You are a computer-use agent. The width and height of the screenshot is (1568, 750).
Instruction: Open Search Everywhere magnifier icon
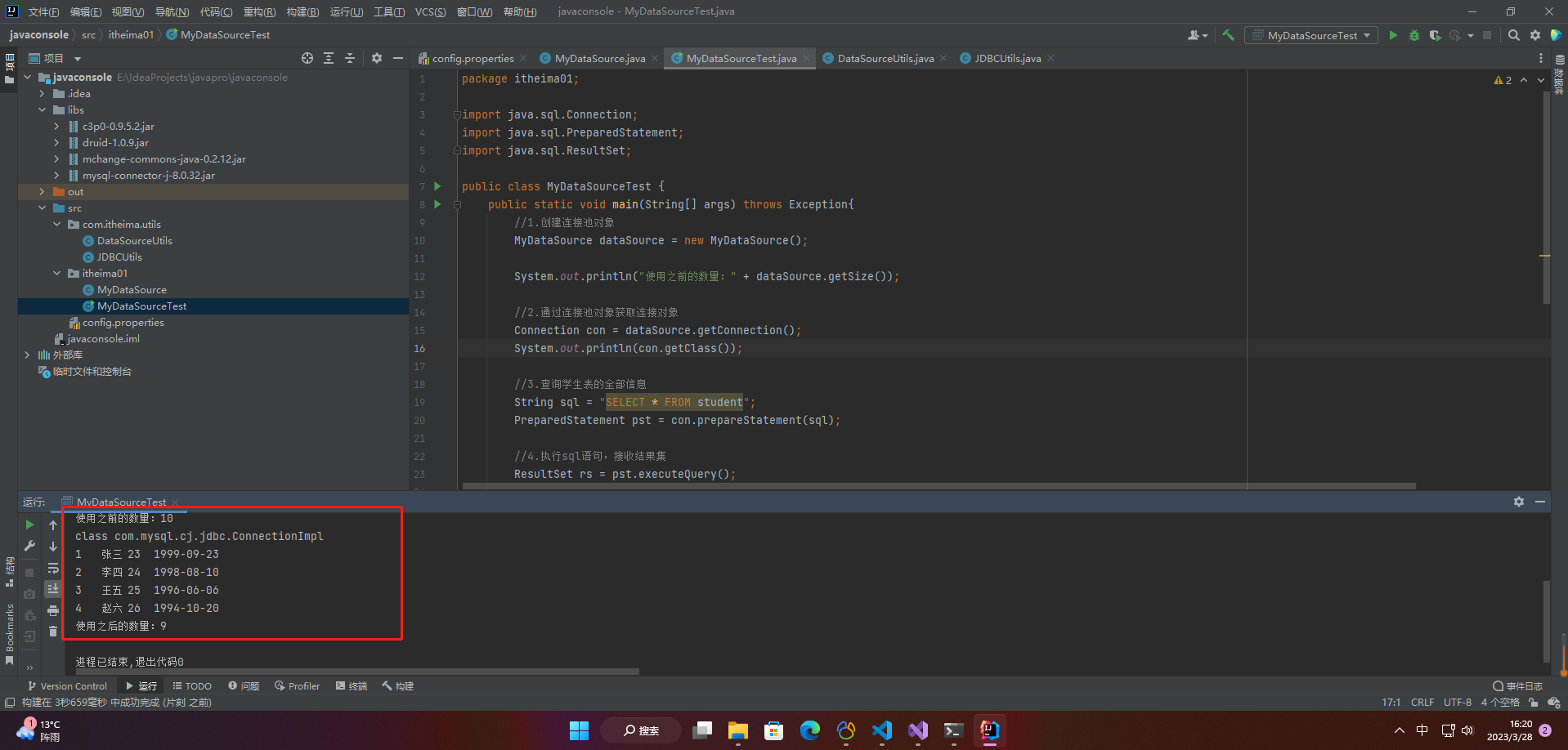[1514, 35]
